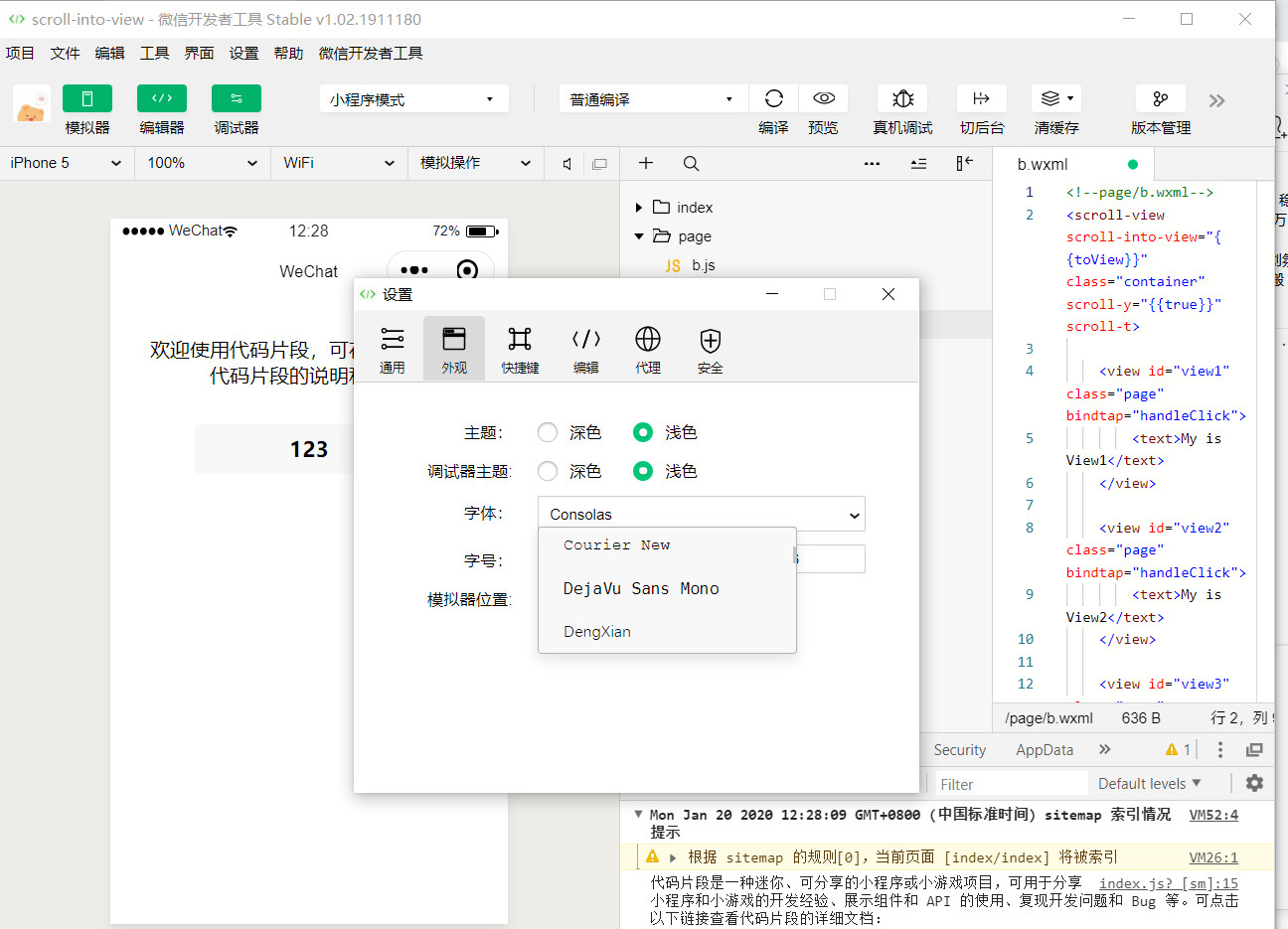Open the 工具 menu

pos(154,54)
